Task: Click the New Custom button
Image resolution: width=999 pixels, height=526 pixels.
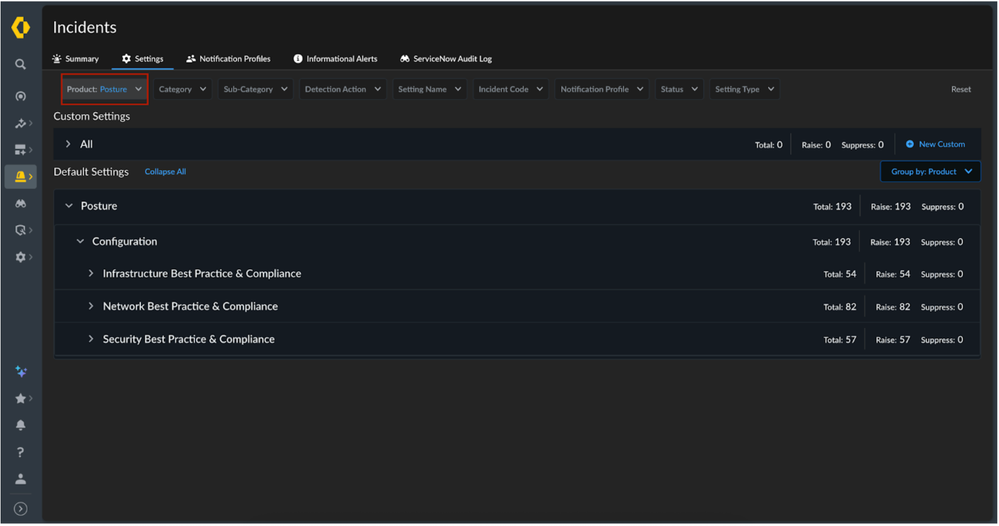Action: point(935,144)
